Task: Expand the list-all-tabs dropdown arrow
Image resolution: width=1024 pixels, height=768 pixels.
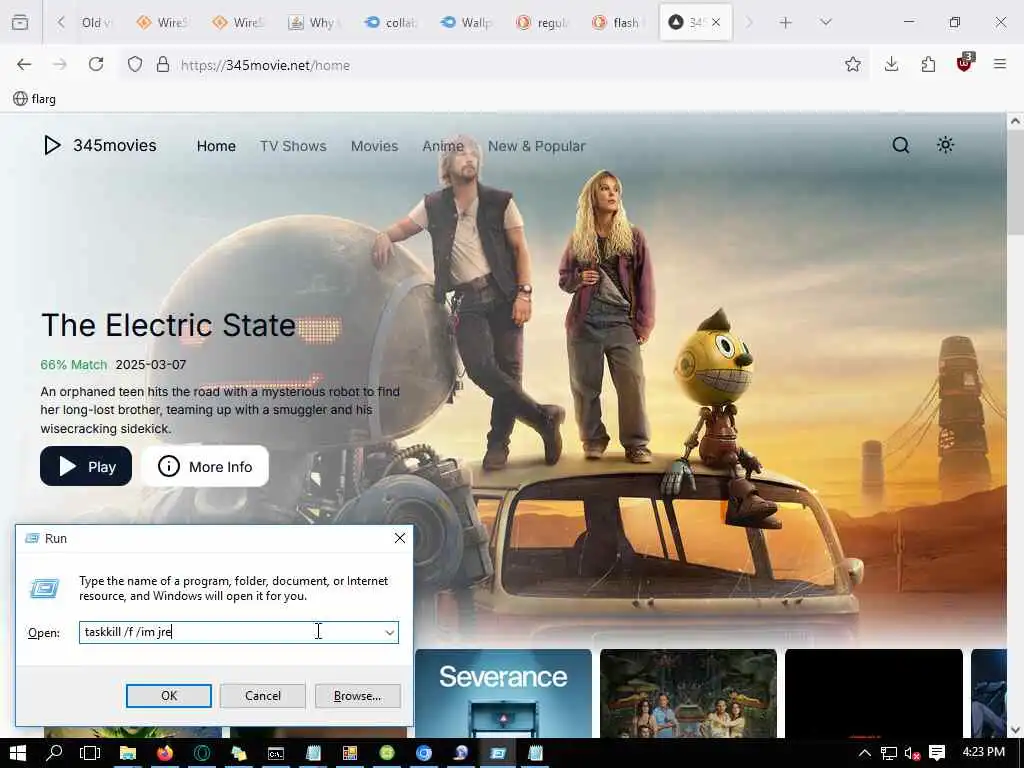Action: [x=825, y=22]
